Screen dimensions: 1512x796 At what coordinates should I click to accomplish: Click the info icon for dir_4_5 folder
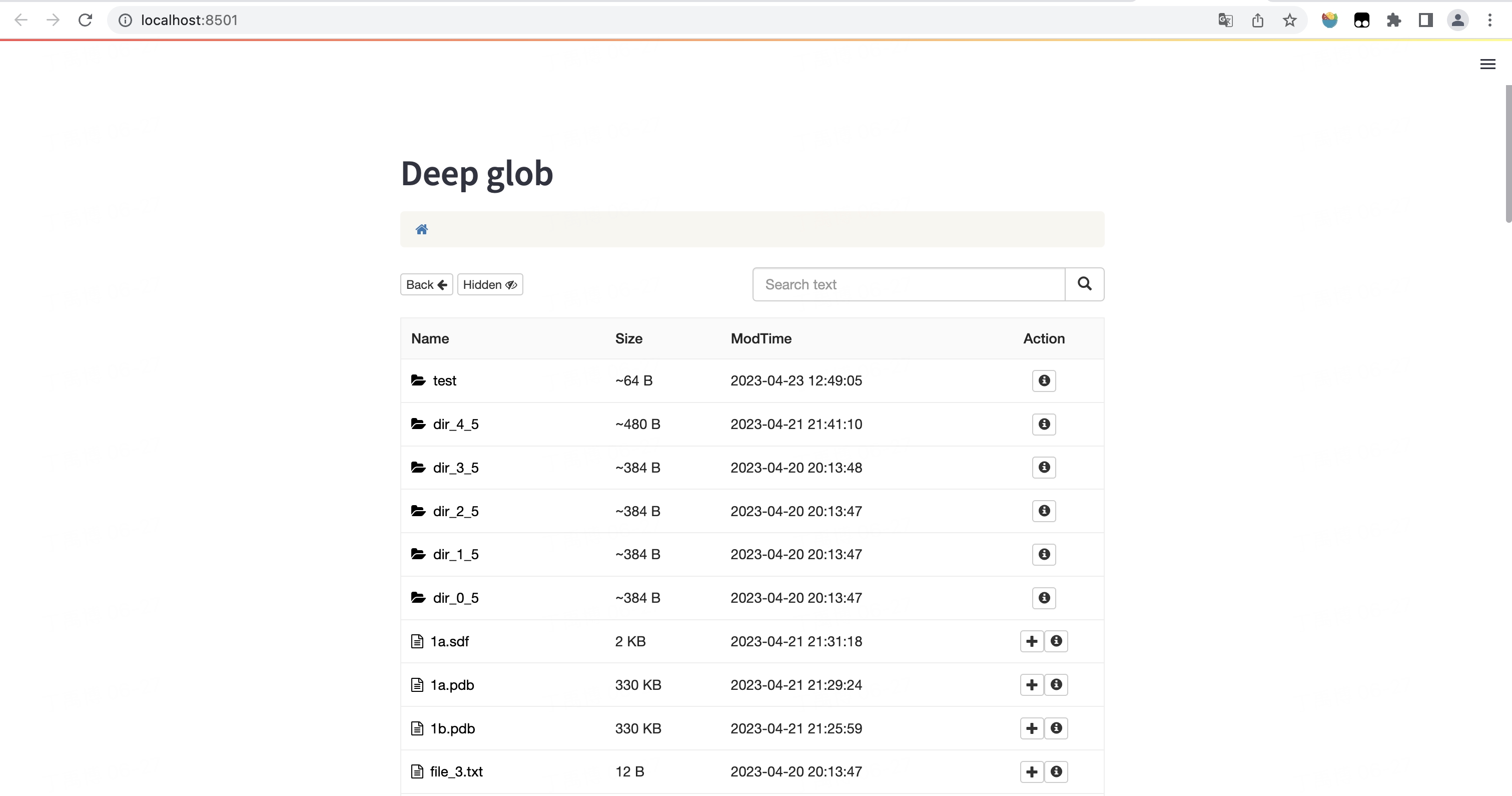point(1044,424)
